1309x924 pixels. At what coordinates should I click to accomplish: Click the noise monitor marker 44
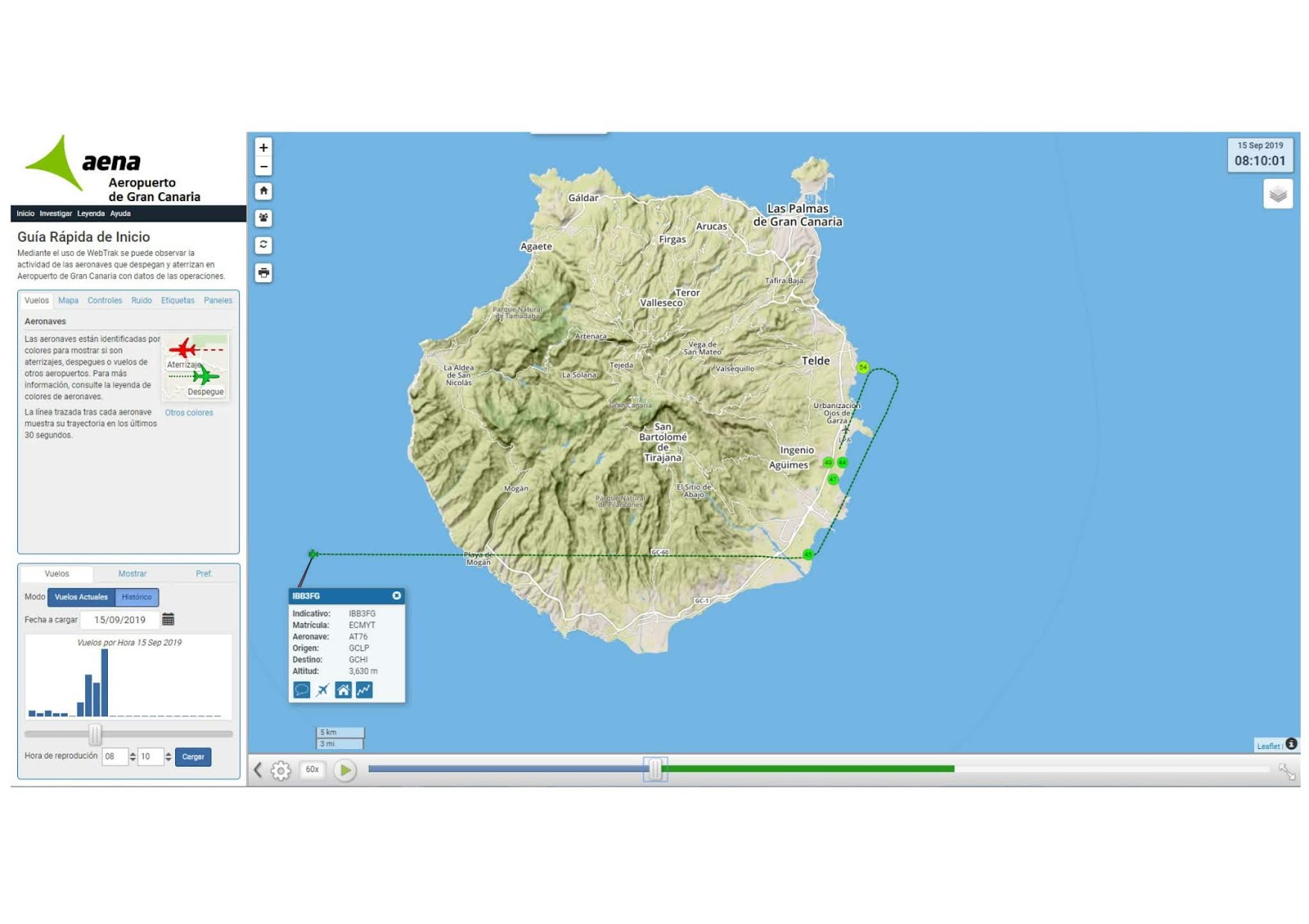pyautogui.click(x=842, y=463)
